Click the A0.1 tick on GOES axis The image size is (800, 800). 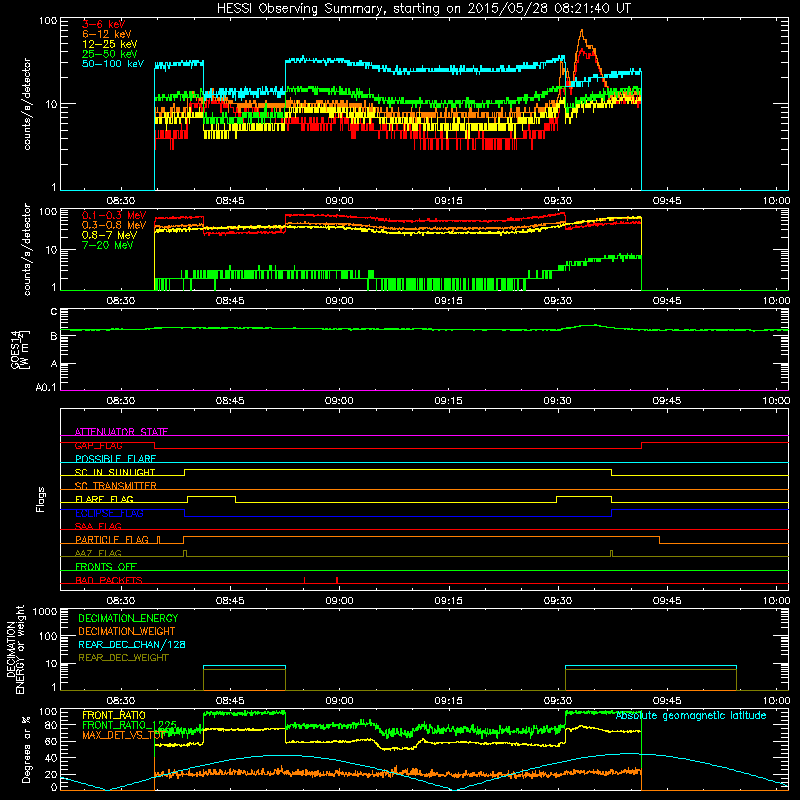tap(46, 388)
